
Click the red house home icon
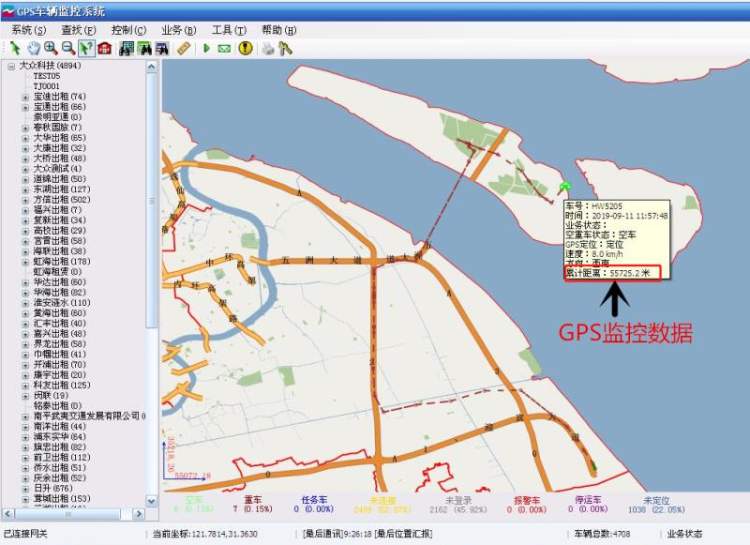tap(104, 48)
